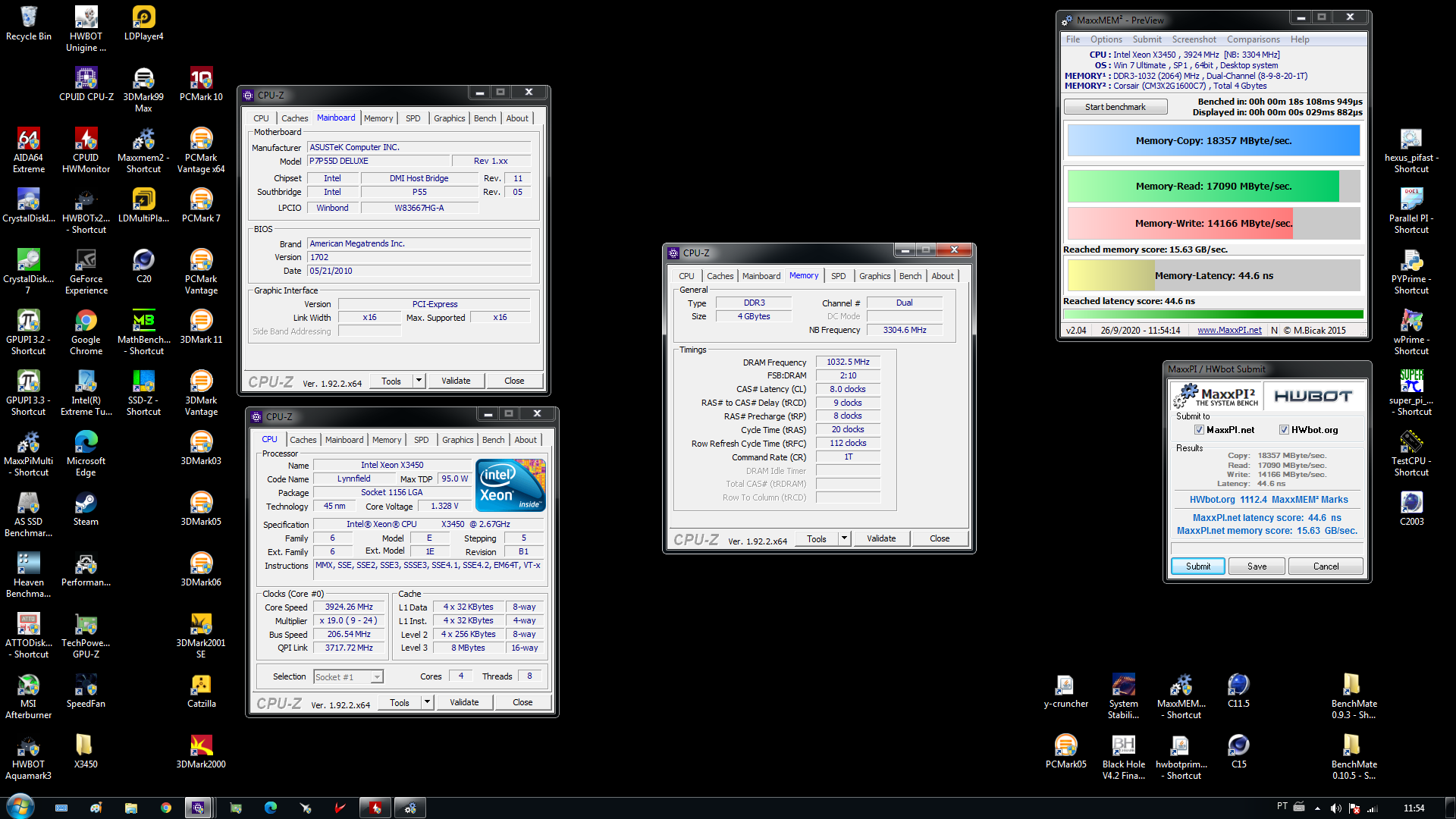Open the Screenshot menu in MaxxMEM

coord(1194,39)
